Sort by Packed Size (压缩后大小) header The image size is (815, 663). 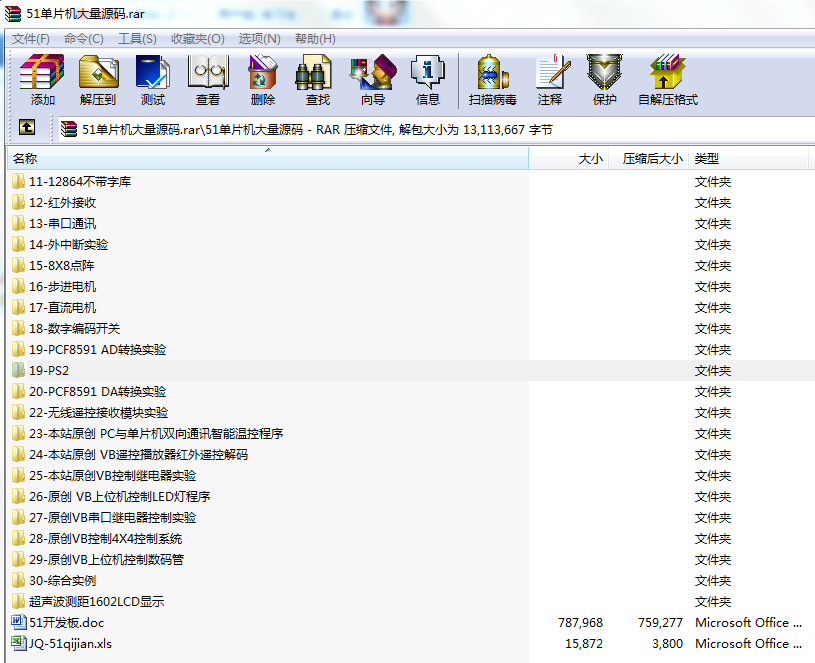click(x=648, y=158)
